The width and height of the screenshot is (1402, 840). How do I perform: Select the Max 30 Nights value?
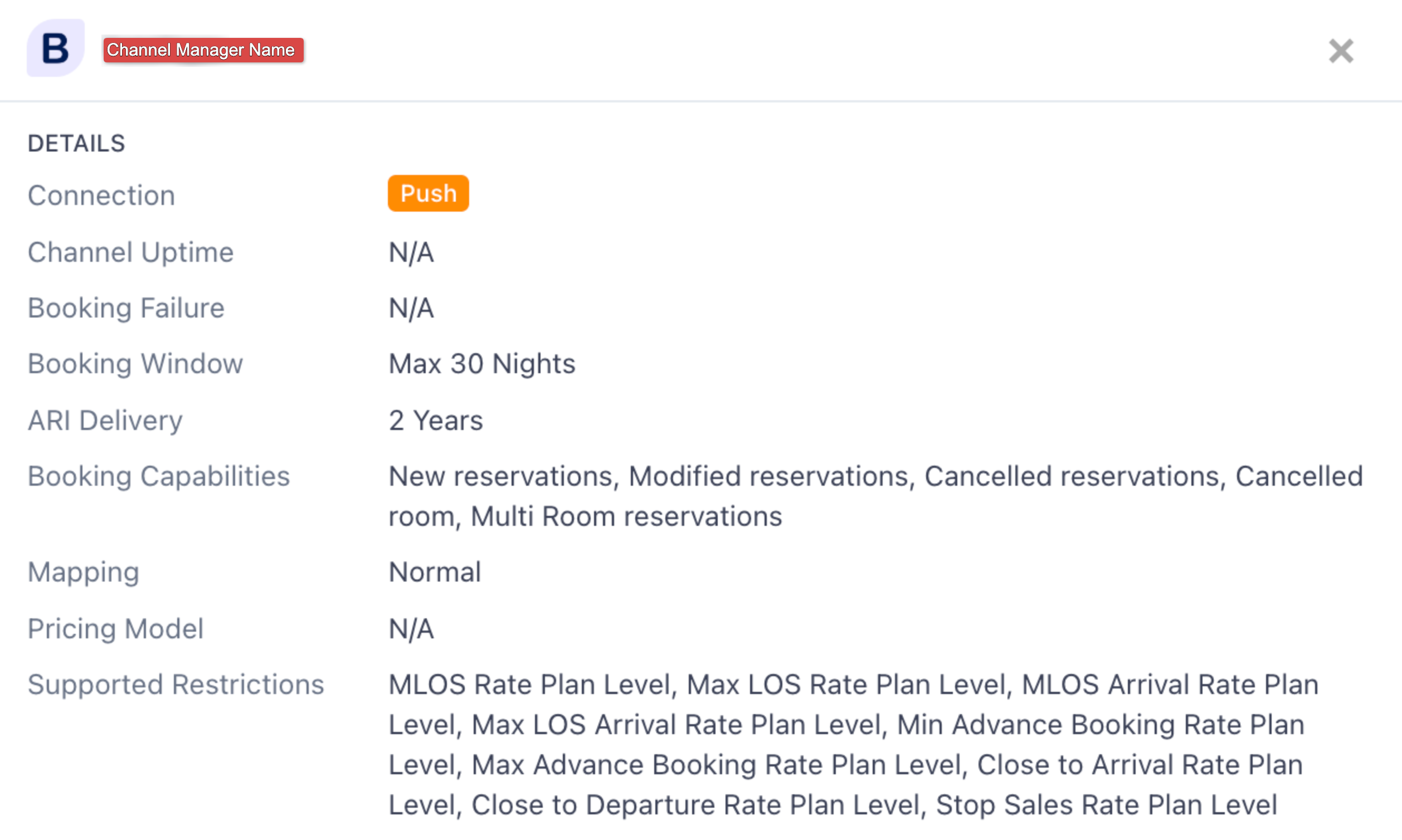[482, 364]
